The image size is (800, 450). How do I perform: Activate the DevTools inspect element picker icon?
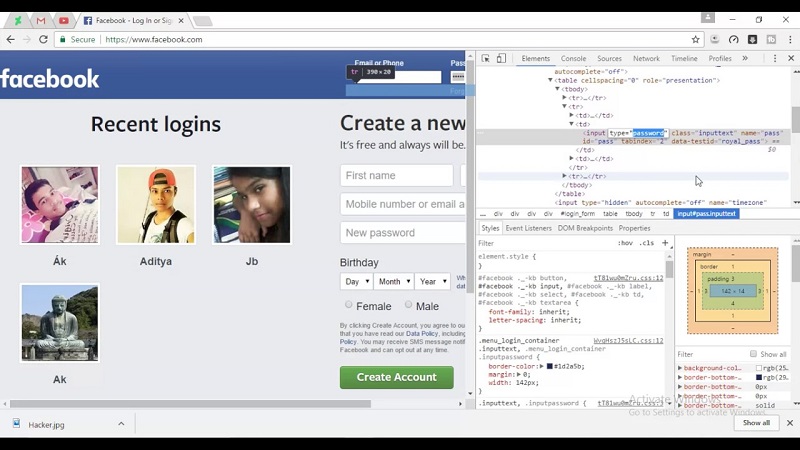[485, 58]
